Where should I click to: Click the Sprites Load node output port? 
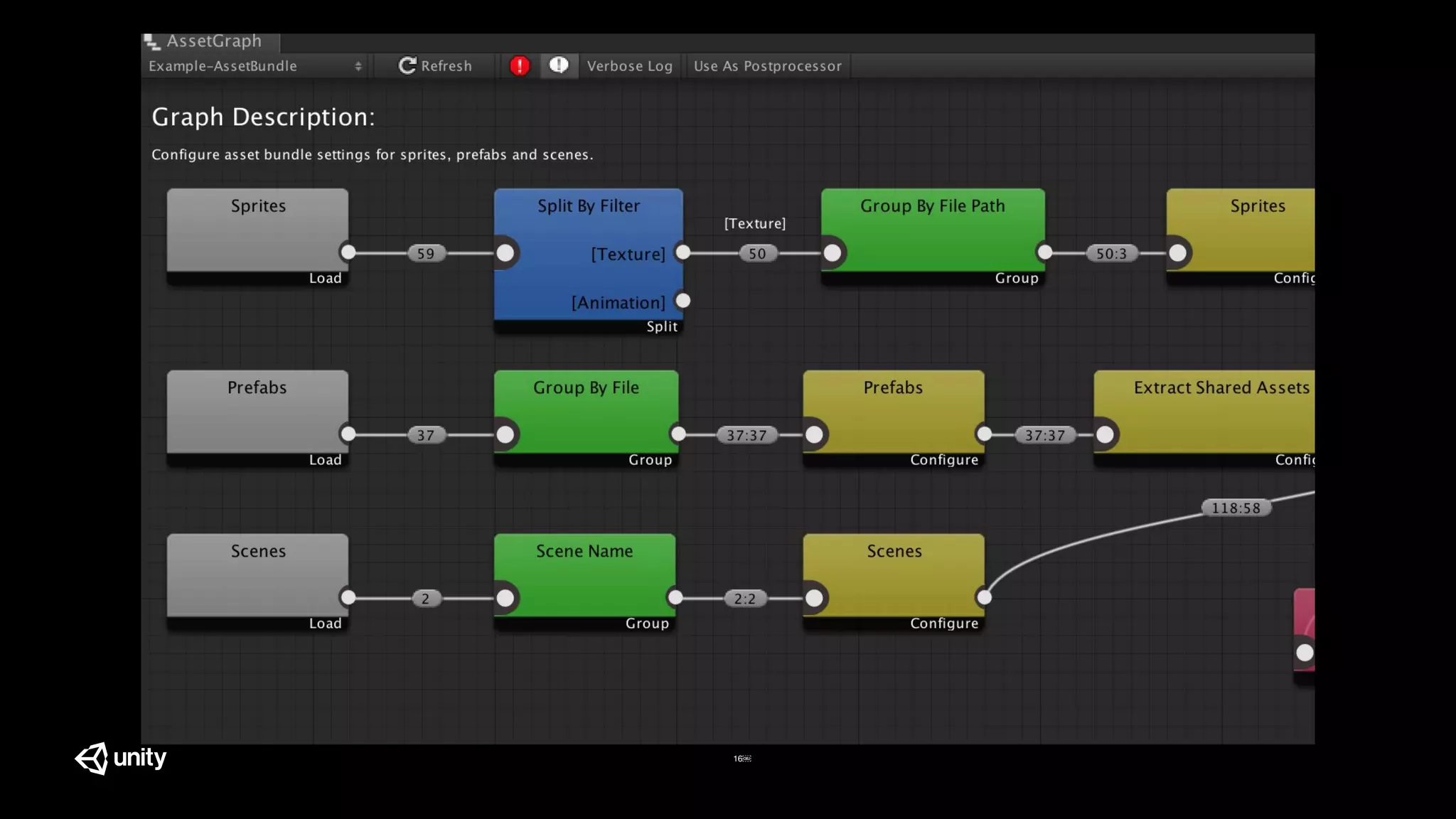348,252
